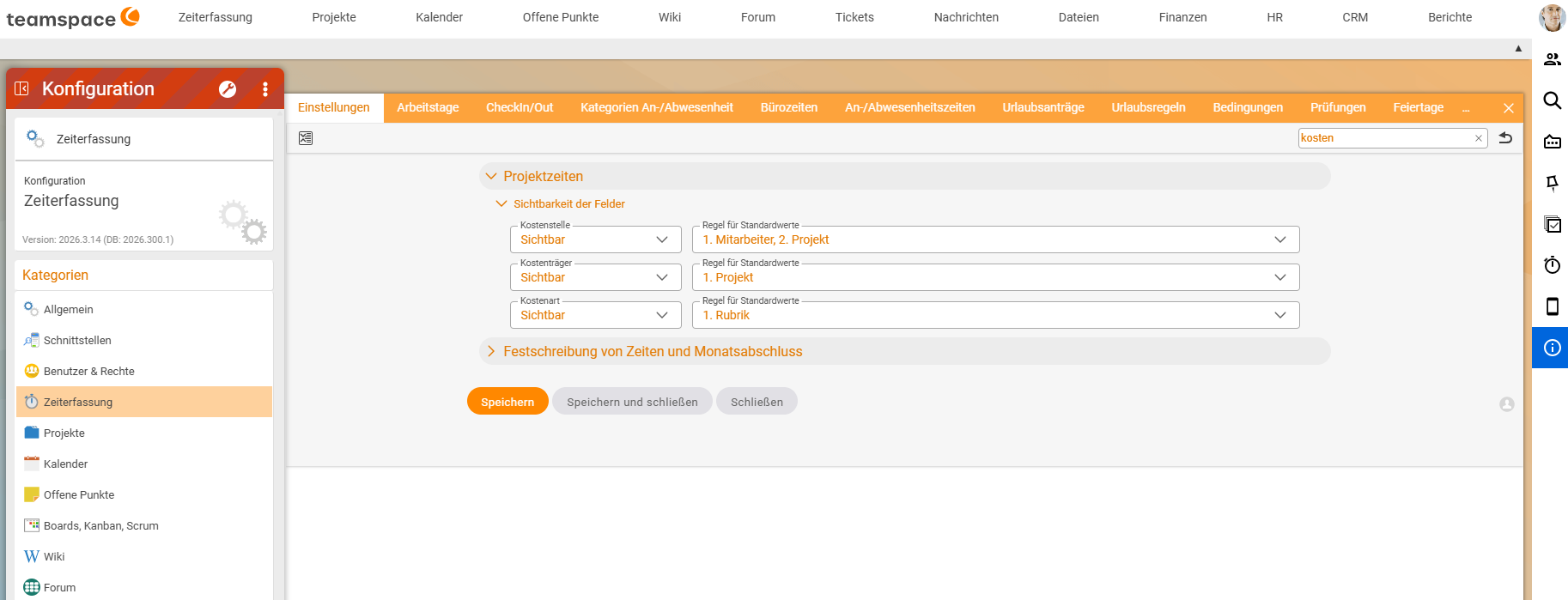
Task: Open the contacts people icon in right sidebar
Action: pos(1553,59)
